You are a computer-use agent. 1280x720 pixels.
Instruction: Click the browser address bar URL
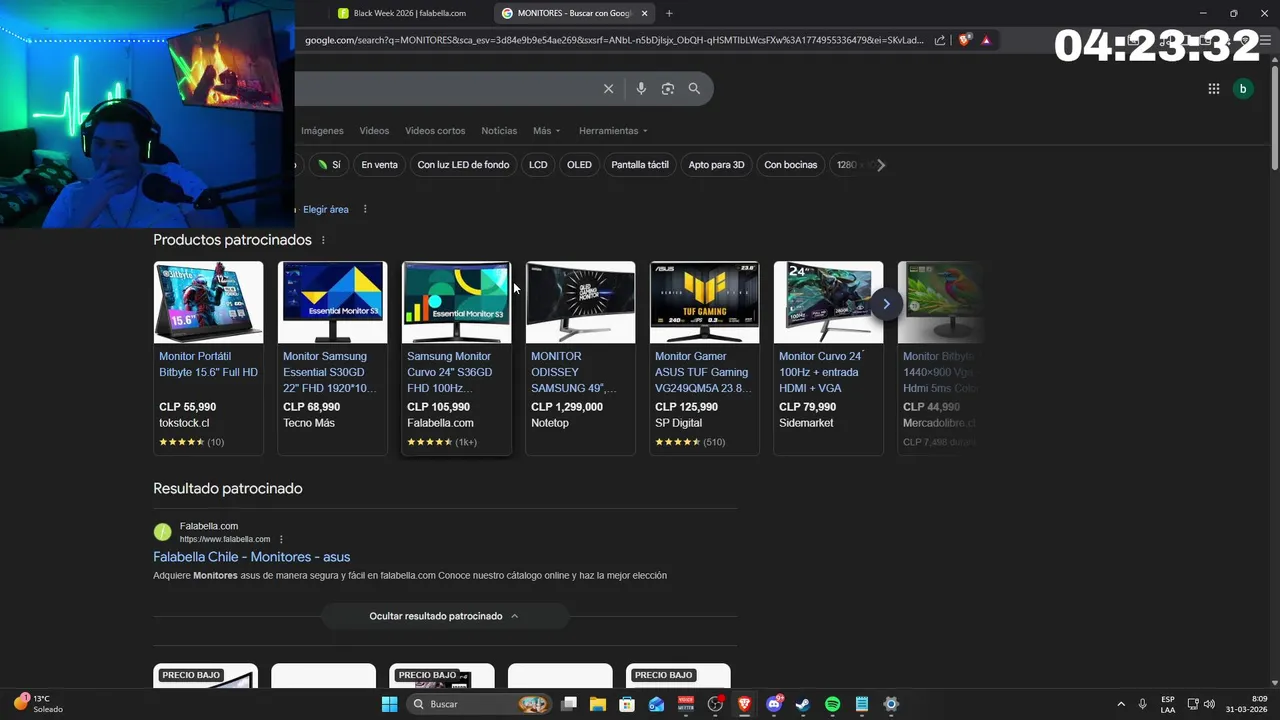point(615,41)
